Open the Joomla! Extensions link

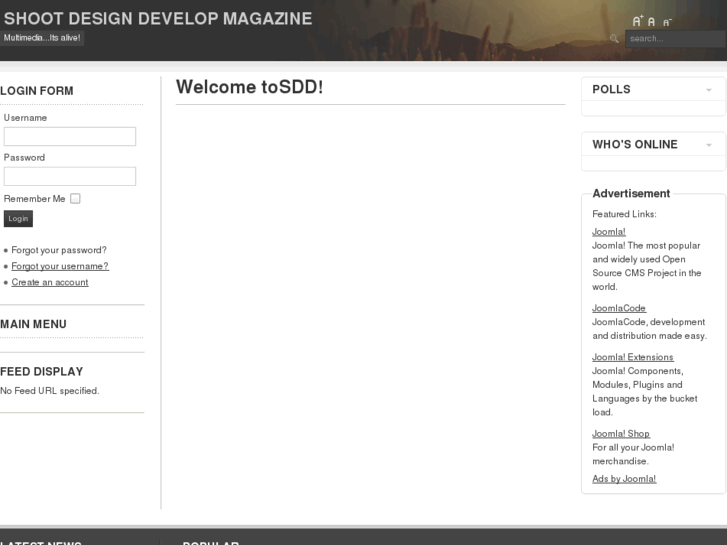coord(632,357)
